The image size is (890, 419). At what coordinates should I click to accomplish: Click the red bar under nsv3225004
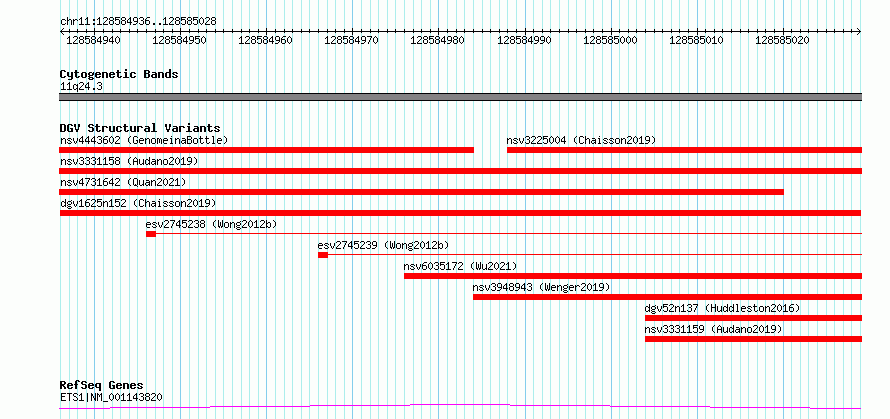(685, 150)
